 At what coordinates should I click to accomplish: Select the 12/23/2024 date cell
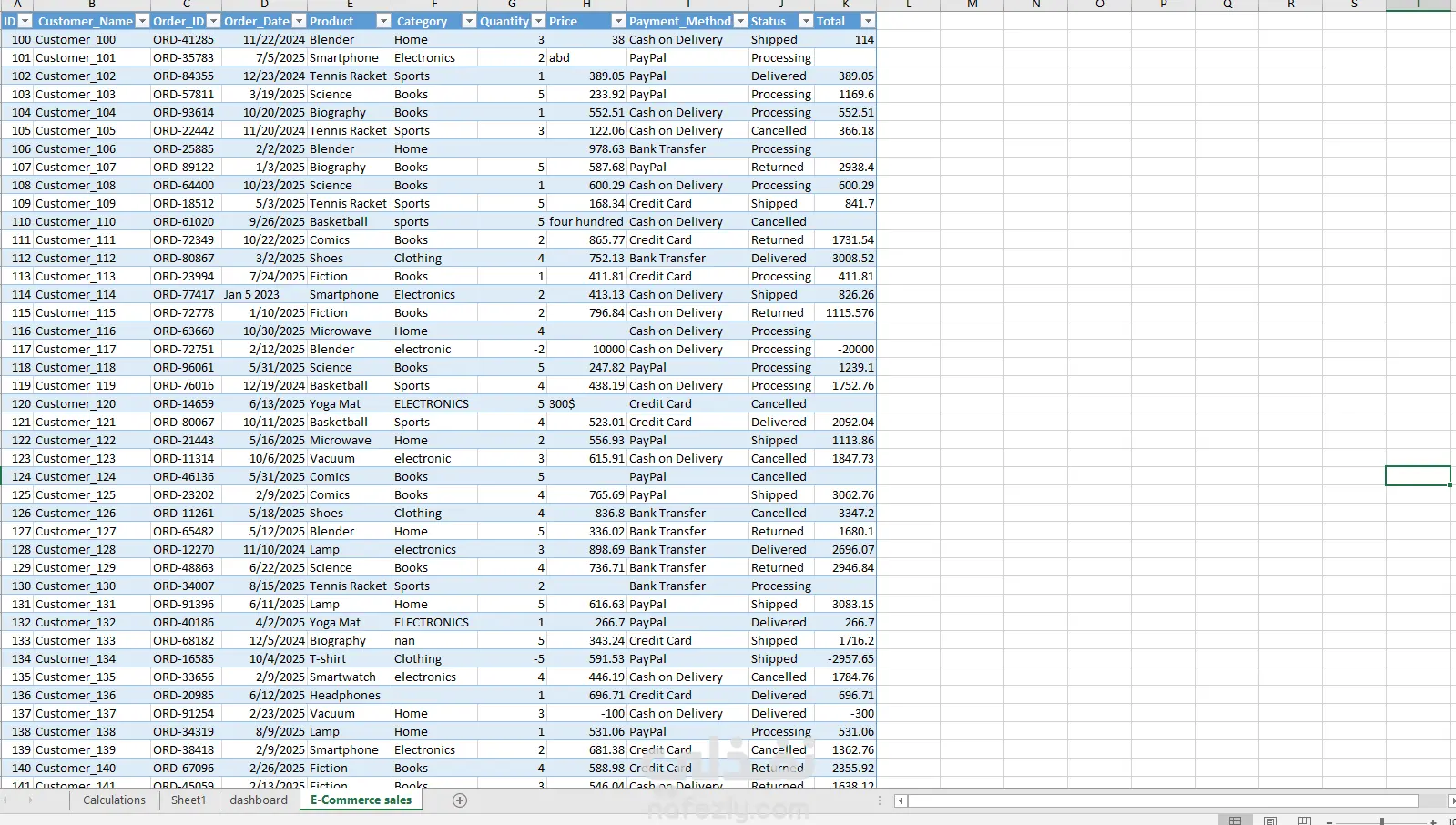pyautogui.click(x=264, y=76)
